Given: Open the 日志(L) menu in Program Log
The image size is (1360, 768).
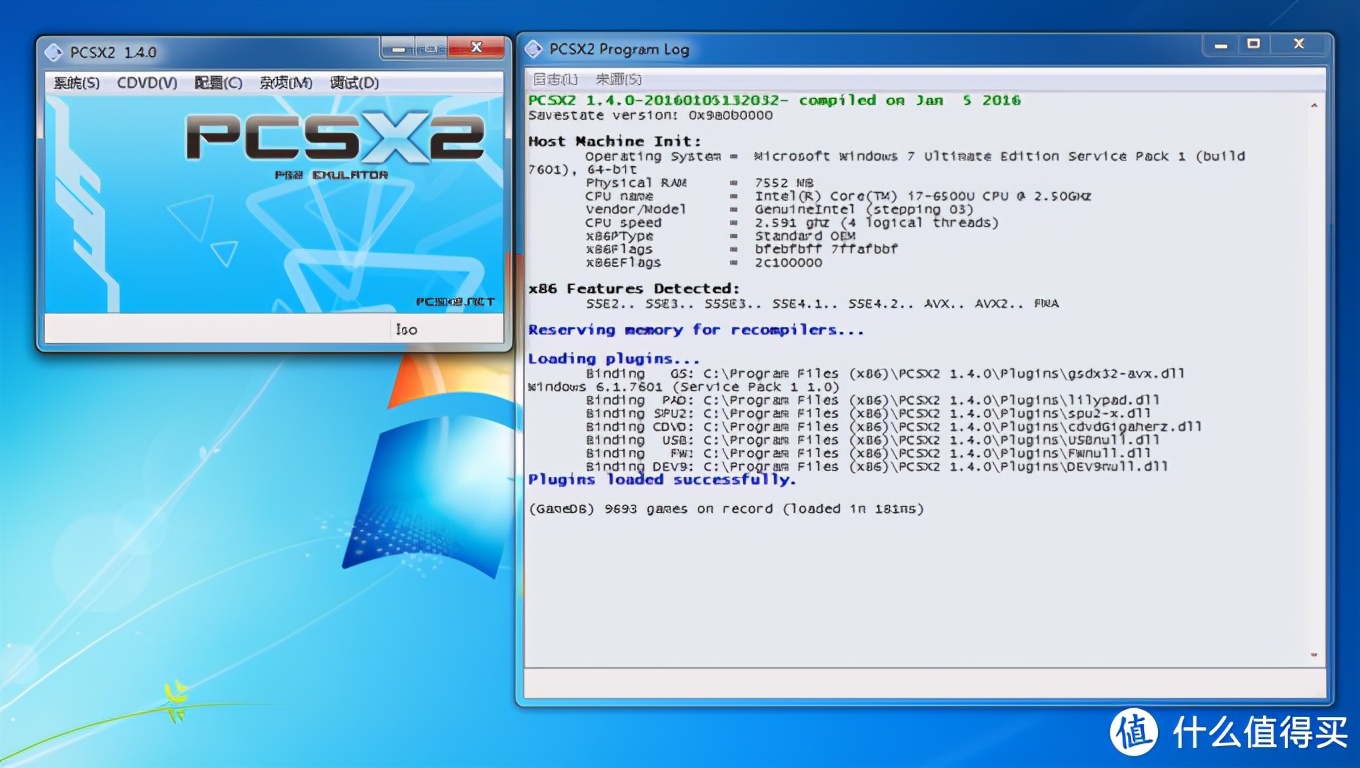Looking at the screenshot, I should [555, 79].
